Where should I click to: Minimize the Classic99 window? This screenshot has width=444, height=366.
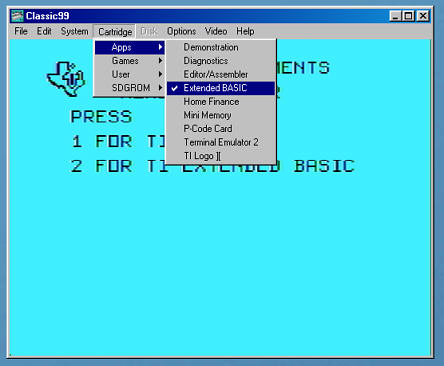(x=395, y=16)
